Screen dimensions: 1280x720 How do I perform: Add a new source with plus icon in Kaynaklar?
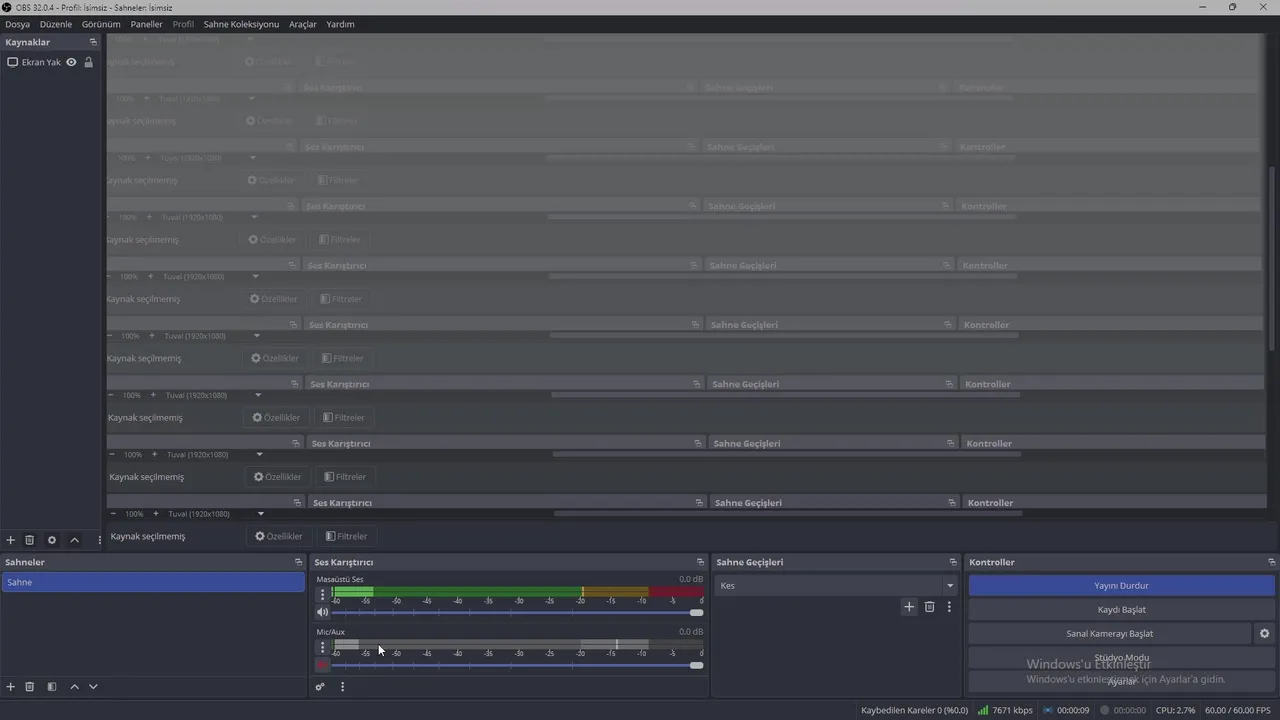click(11, 540)
